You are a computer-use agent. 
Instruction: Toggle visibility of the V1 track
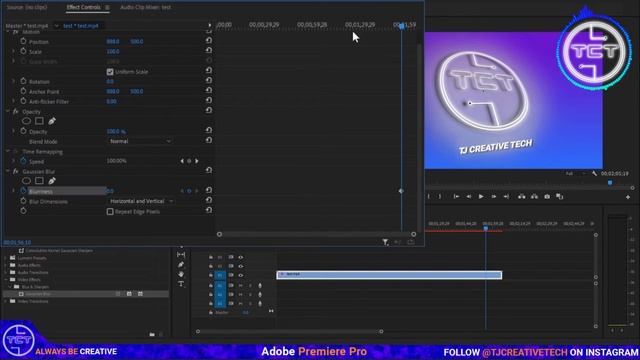(x=240, y=275)
